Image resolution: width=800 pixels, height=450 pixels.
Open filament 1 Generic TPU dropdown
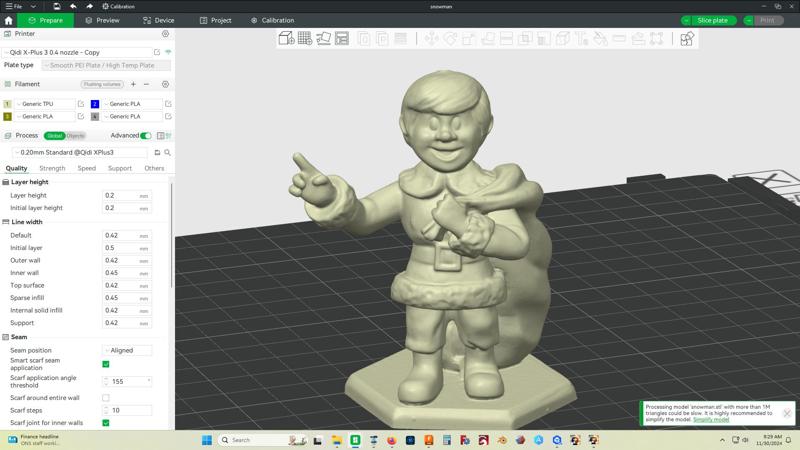pyautogui.click(x=45, y=104)
